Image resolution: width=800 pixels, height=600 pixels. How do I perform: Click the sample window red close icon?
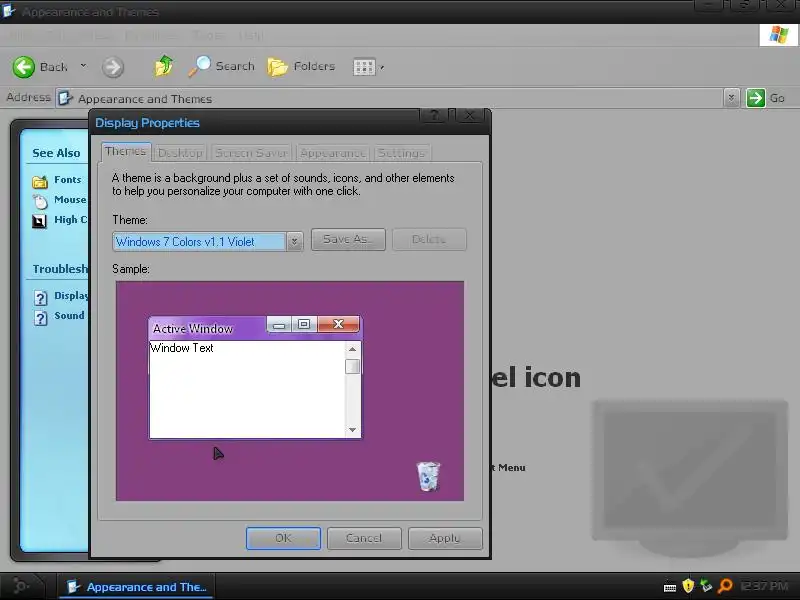pos(338,324)
